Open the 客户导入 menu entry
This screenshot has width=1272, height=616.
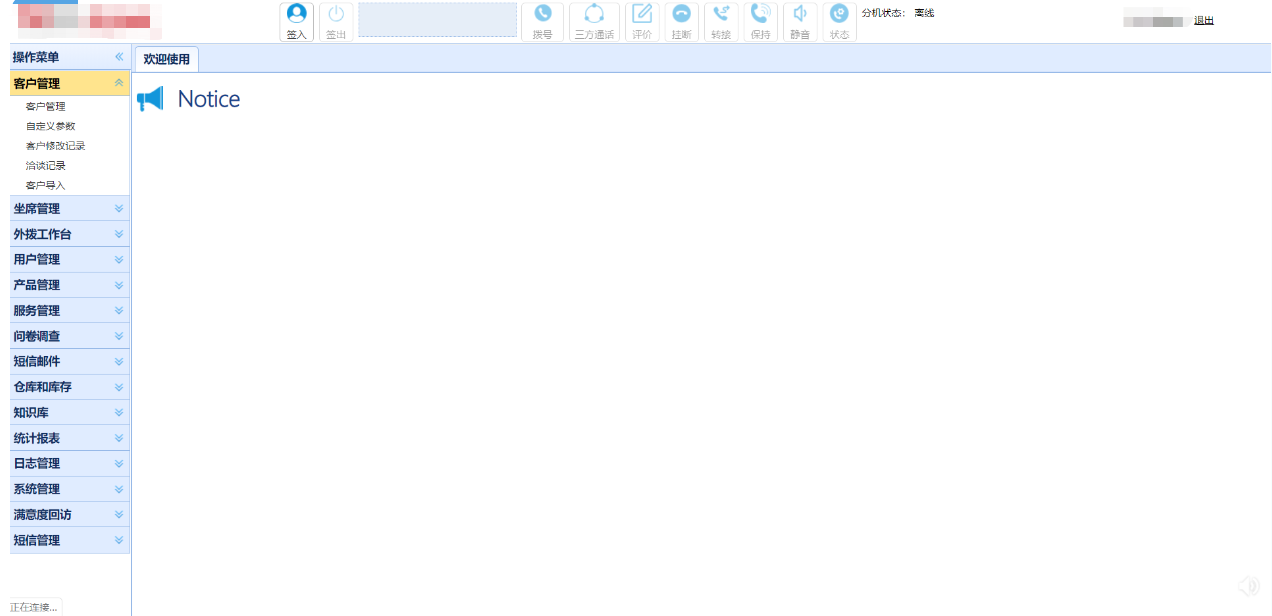(x=46, y=185)
